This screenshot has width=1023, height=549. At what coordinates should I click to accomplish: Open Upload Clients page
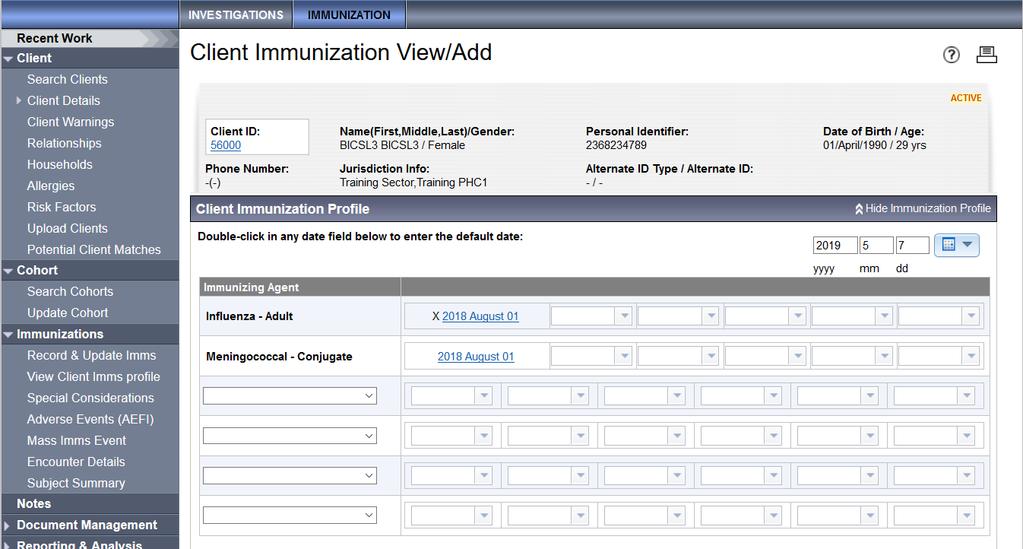[67, 228]
